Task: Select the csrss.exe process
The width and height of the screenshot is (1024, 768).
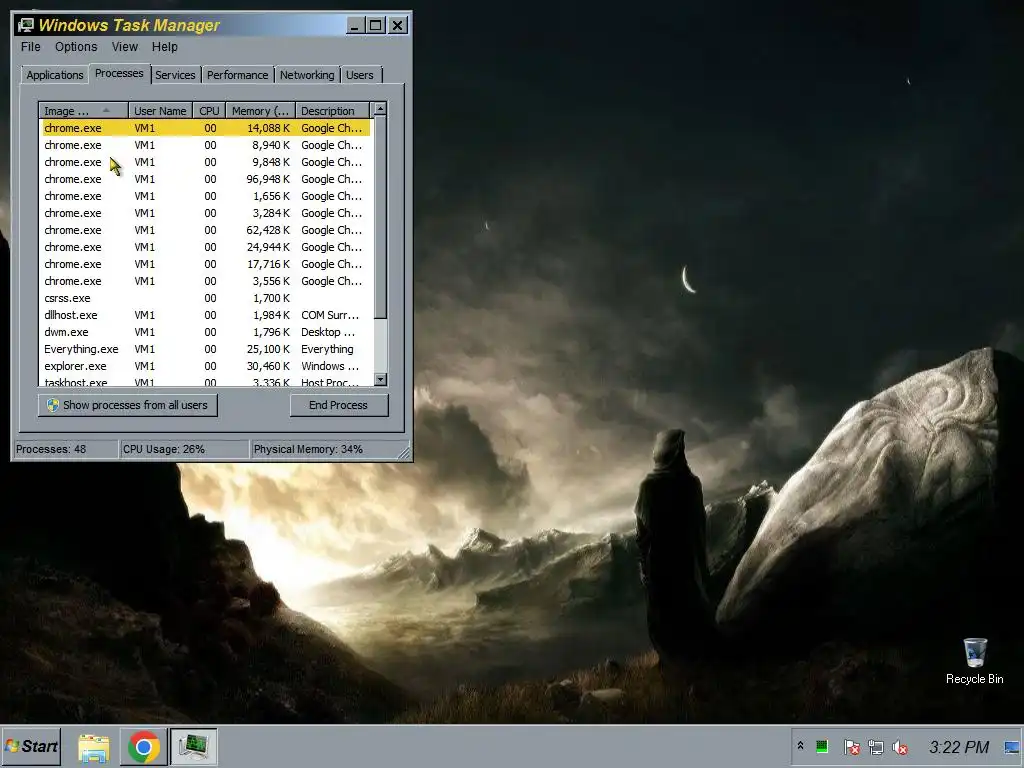Action: click(x=206, y=298)
